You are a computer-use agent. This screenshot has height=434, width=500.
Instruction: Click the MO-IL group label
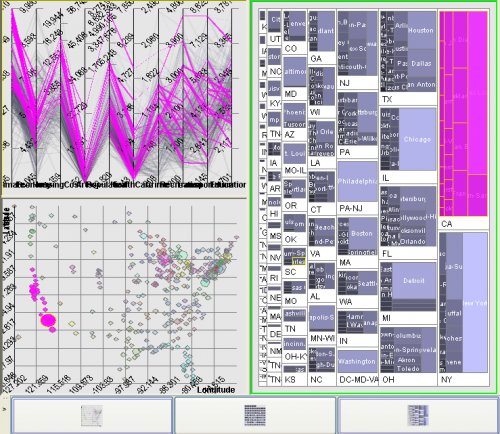pyautogui.click(x=295, y=171)
